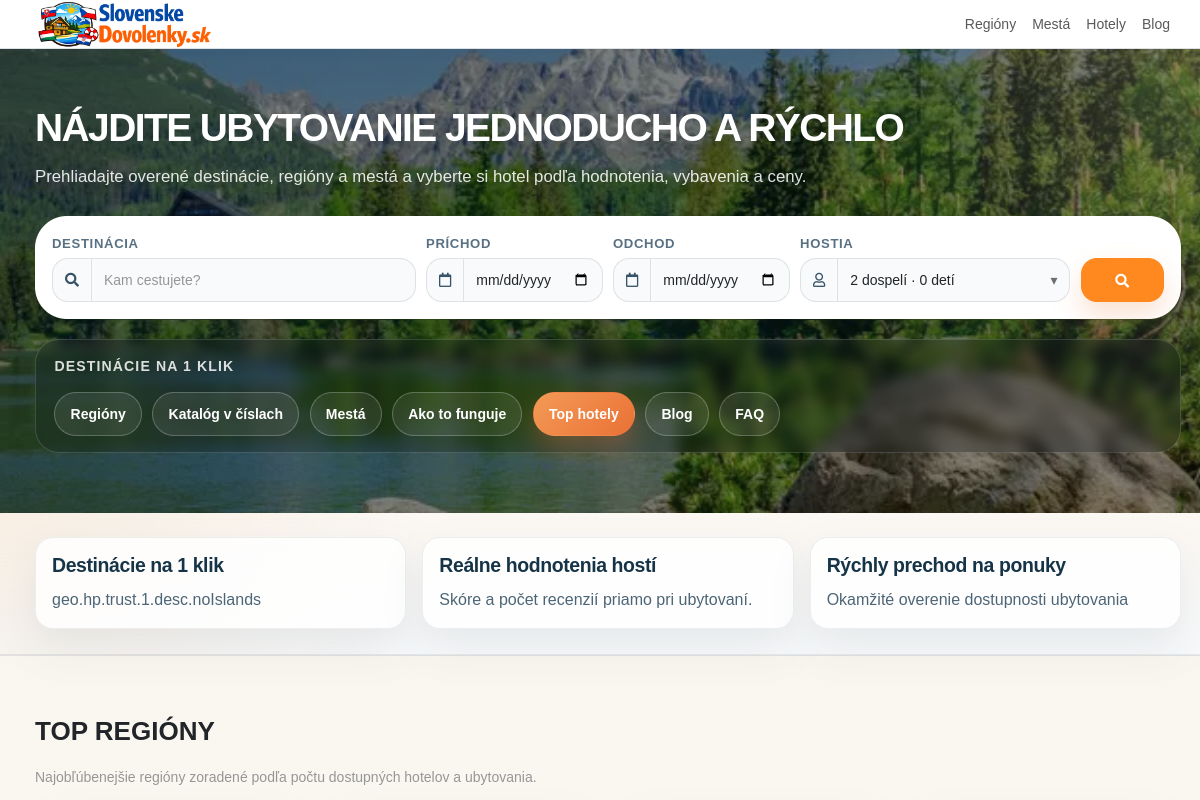Click the TOP REGIÓNY heading

coord(125,731)
